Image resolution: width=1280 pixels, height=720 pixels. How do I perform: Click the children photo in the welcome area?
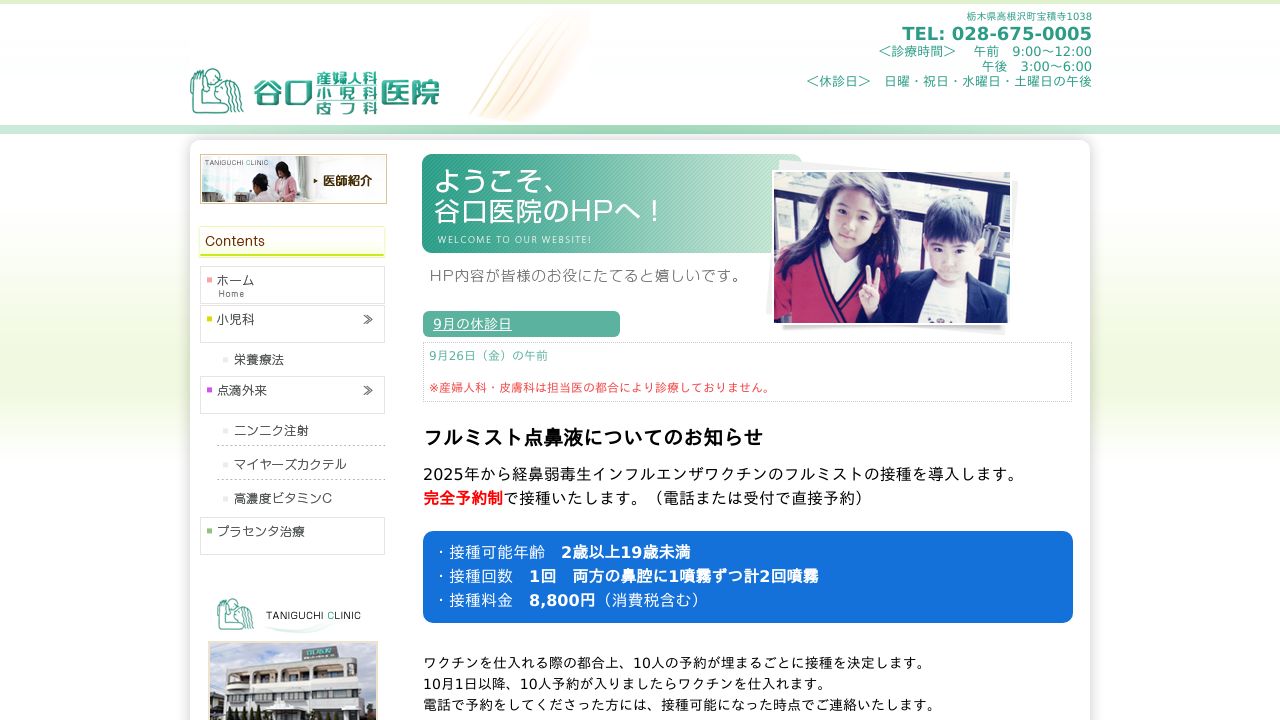[890, 247]
